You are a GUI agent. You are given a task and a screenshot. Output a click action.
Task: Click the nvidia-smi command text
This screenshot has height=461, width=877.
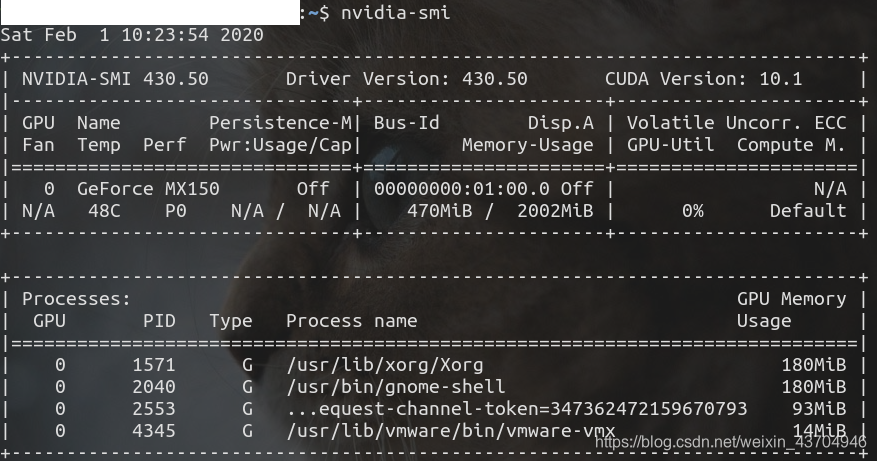click(x=395, y=12)
